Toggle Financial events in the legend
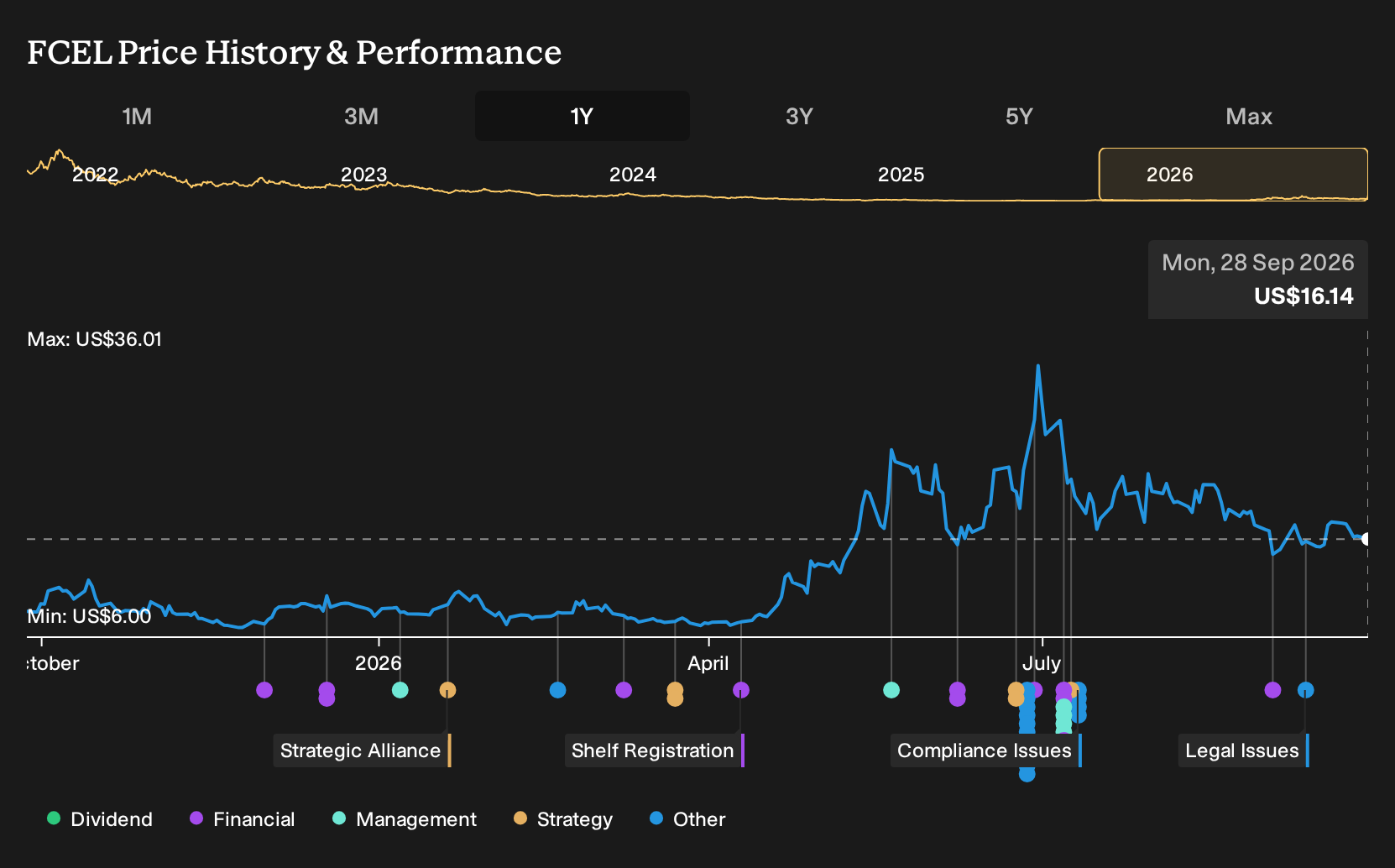The image size is (1395, 868). tap(243, 818)
